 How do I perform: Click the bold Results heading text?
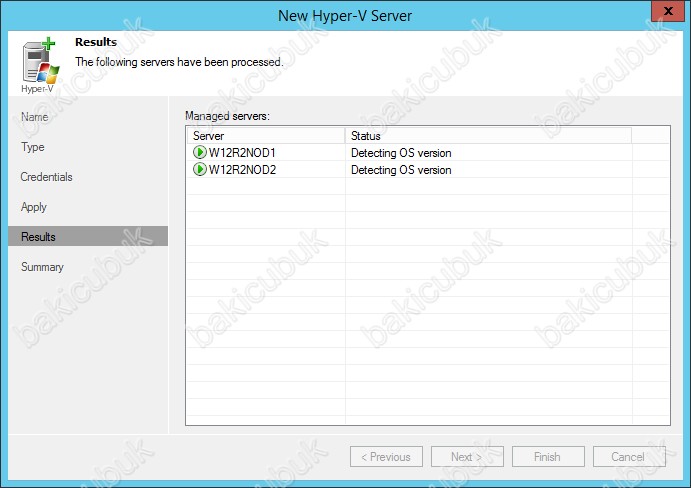[x=96, y=42]
